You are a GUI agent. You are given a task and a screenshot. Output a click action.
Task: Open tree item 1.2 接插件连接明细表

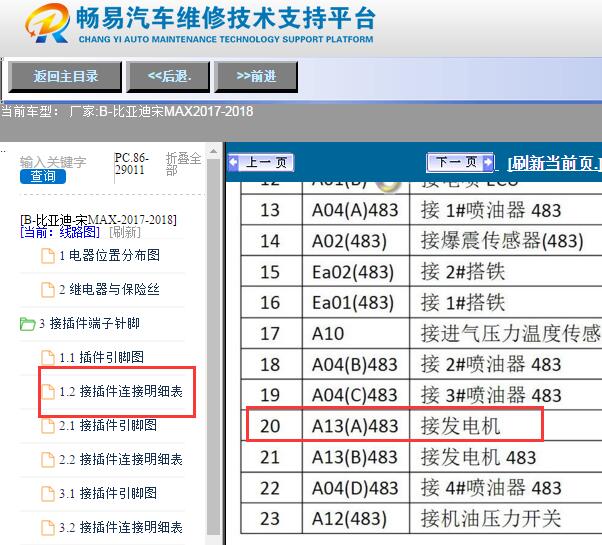(x=121, y=391)
